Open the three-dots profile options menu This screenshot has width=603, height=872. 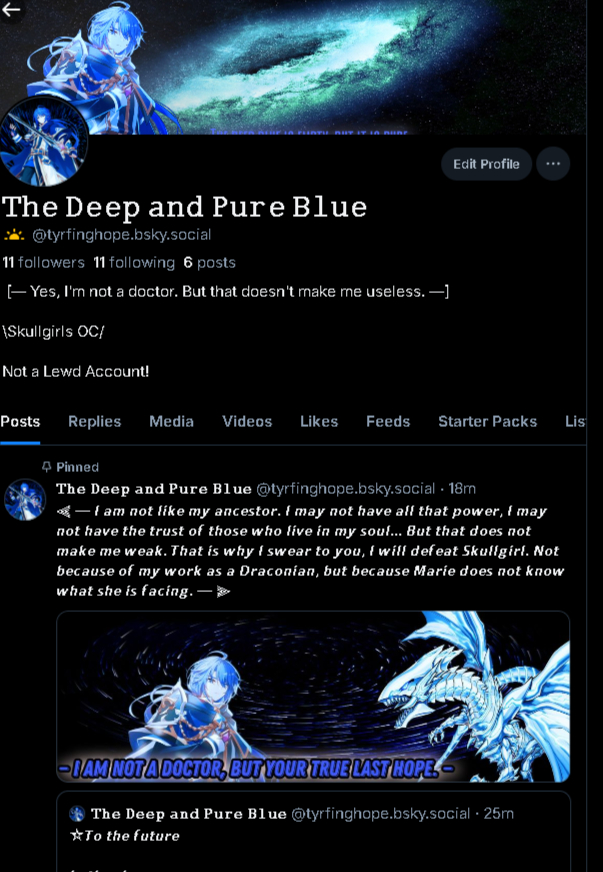553,164
